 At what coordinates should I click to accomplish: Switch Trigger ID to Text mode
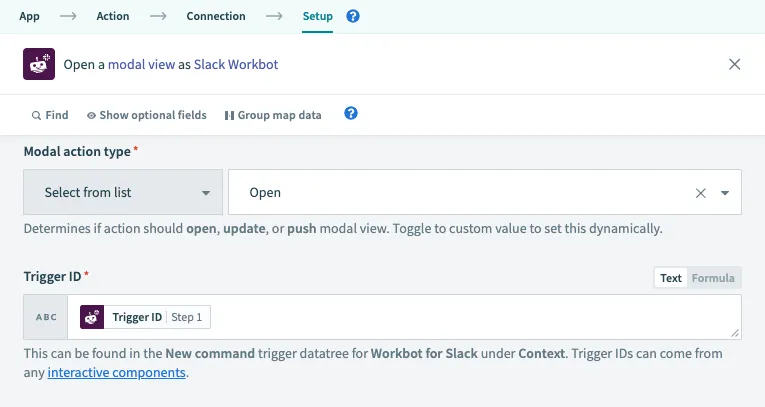670,278
